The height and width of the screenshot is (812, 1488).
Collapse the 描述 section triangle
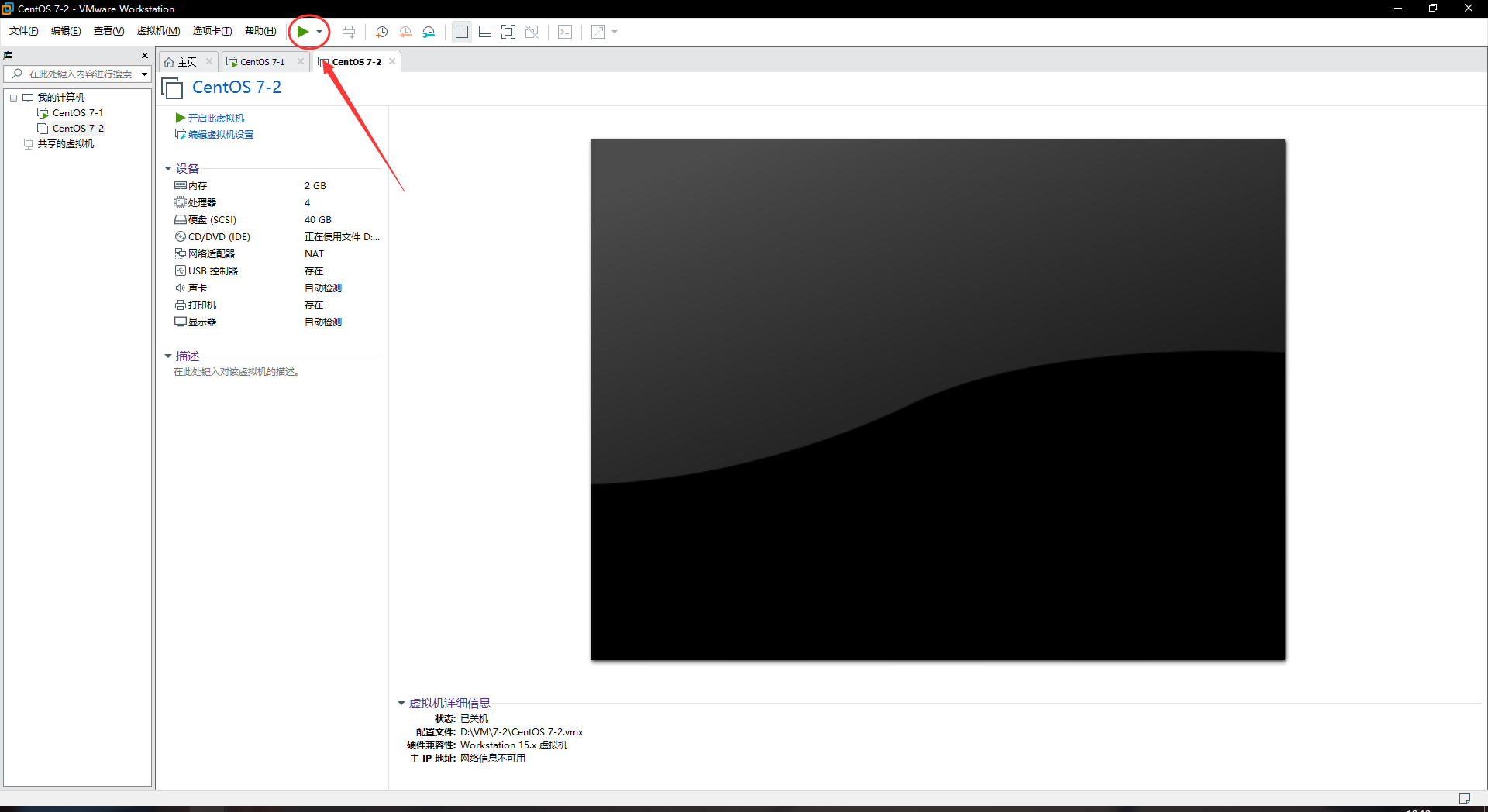(167, 356)
